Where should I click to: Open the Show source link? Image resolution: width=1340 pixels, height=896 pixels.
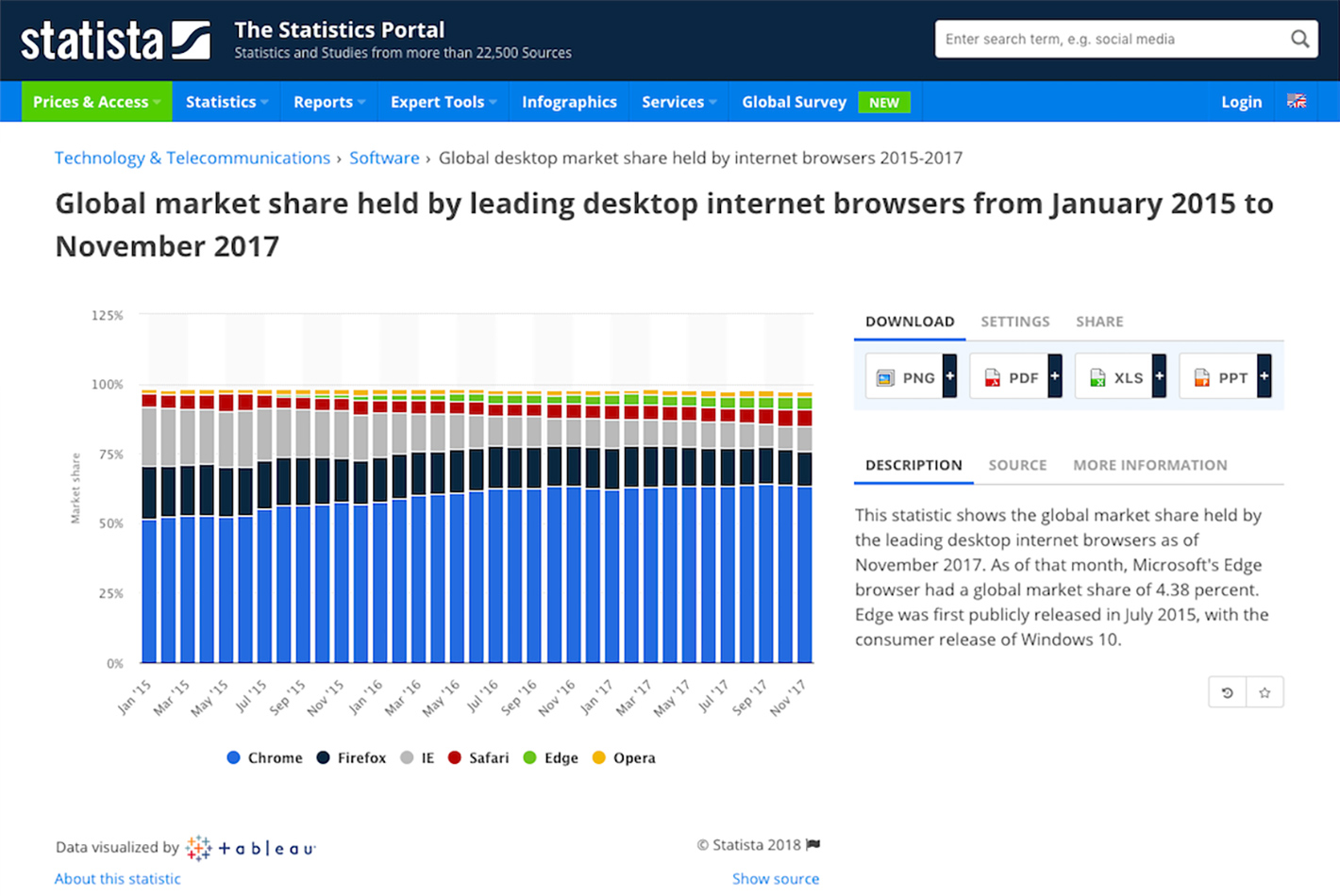coord(775,878)
